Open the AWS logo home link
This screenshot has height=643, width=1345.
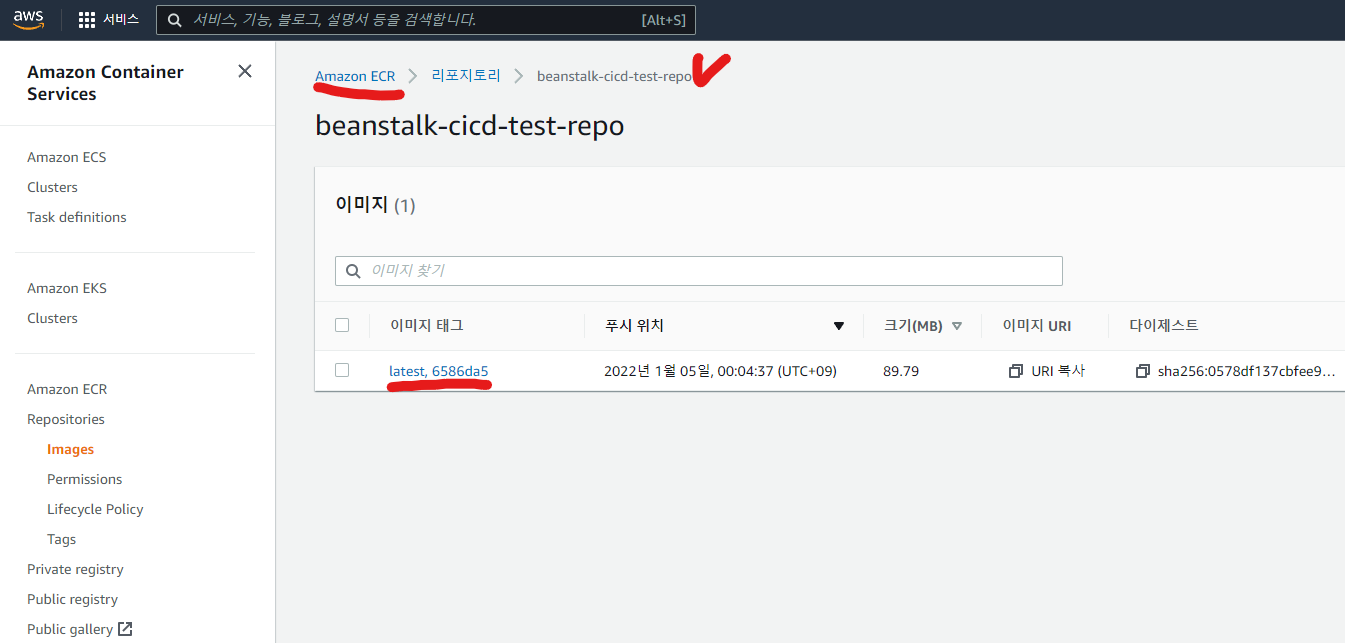[28, 19]
